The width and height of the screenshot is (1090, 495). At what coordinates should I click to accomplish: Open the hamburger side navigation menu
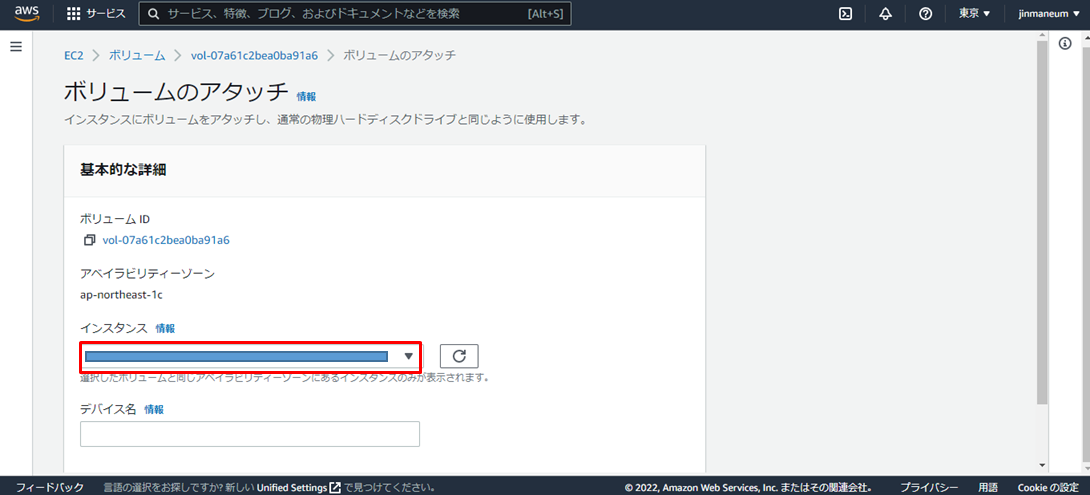tap(16, 47)
